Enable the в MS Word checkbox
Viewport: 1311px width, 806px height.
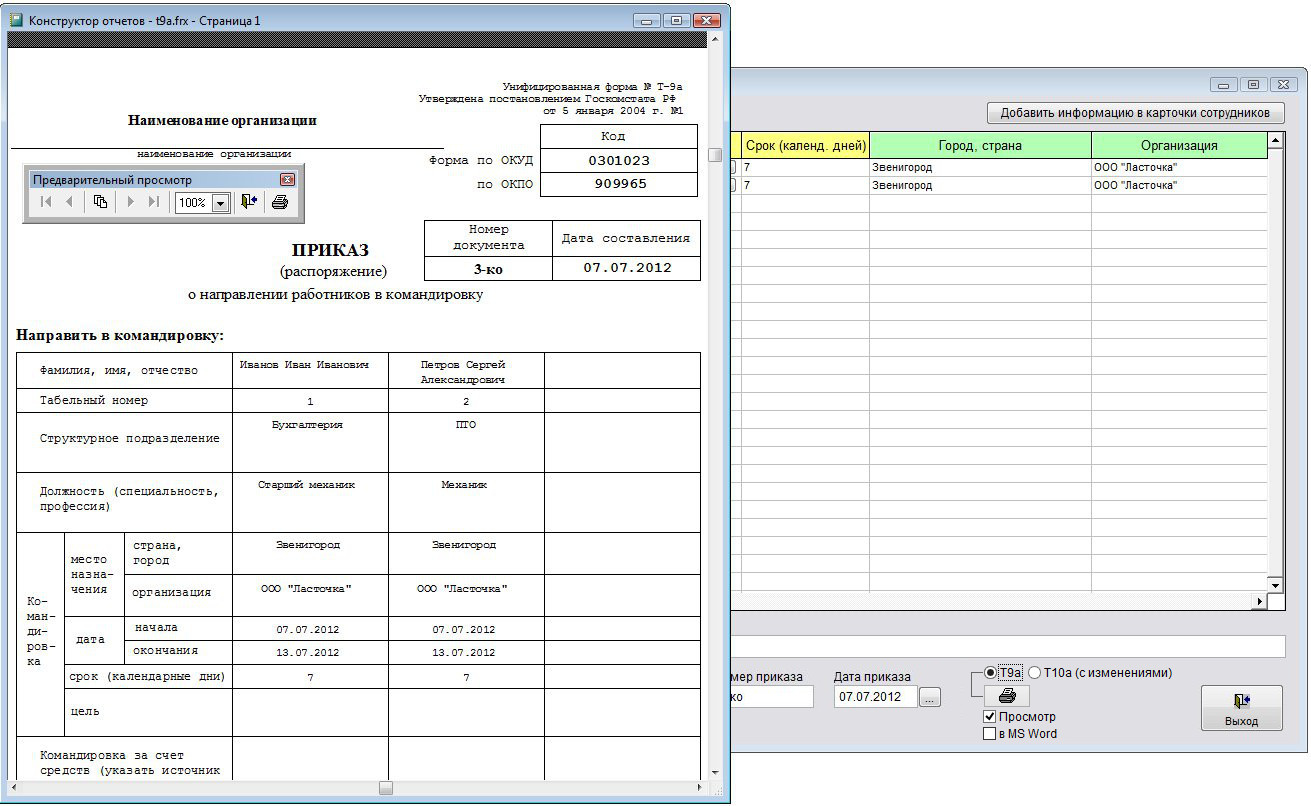990,734
